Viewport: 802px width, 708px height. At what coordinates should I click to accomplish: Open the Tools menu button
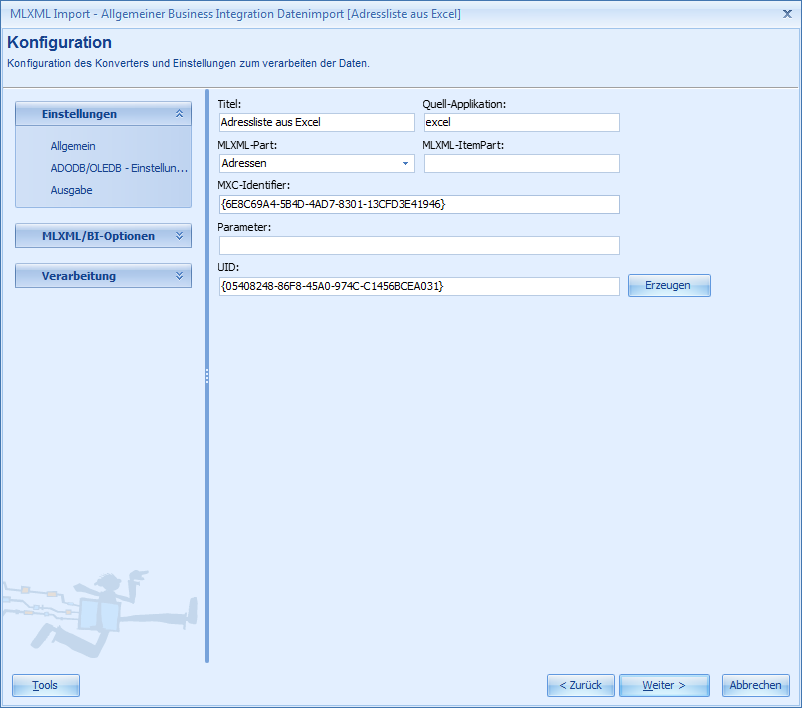point(45,685)
